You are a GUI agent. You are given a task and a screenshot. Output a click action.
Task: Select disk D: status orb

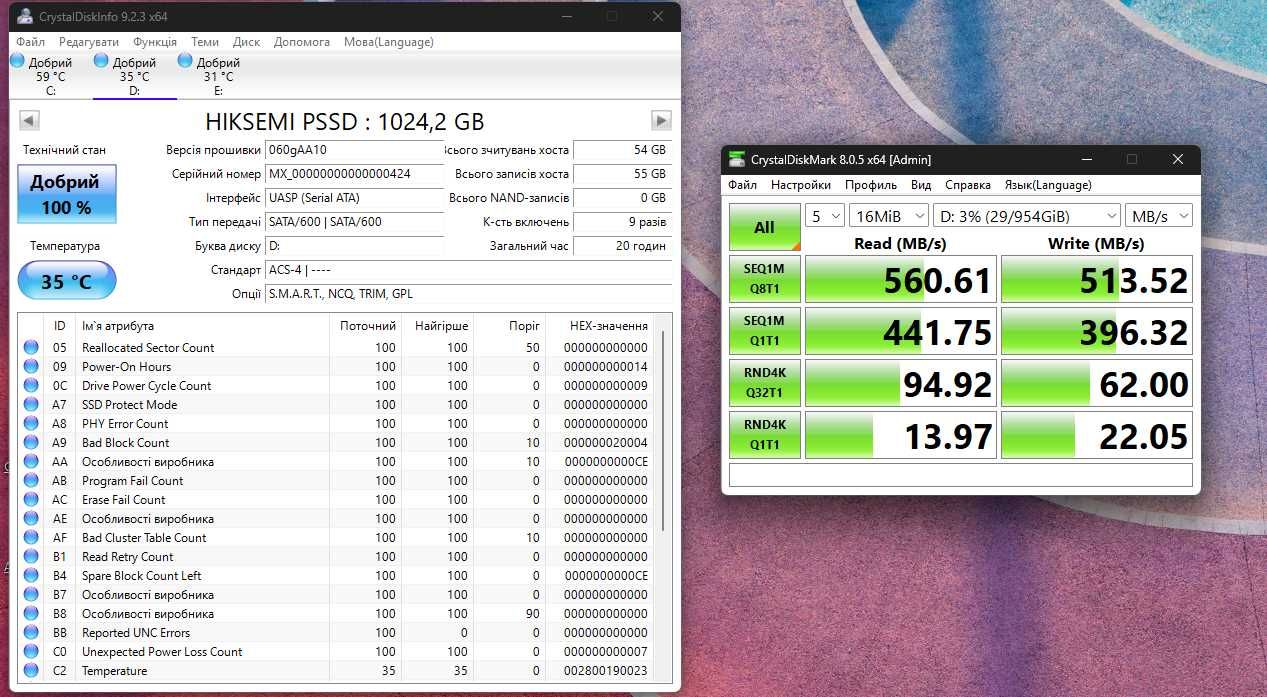coord(101,61)
